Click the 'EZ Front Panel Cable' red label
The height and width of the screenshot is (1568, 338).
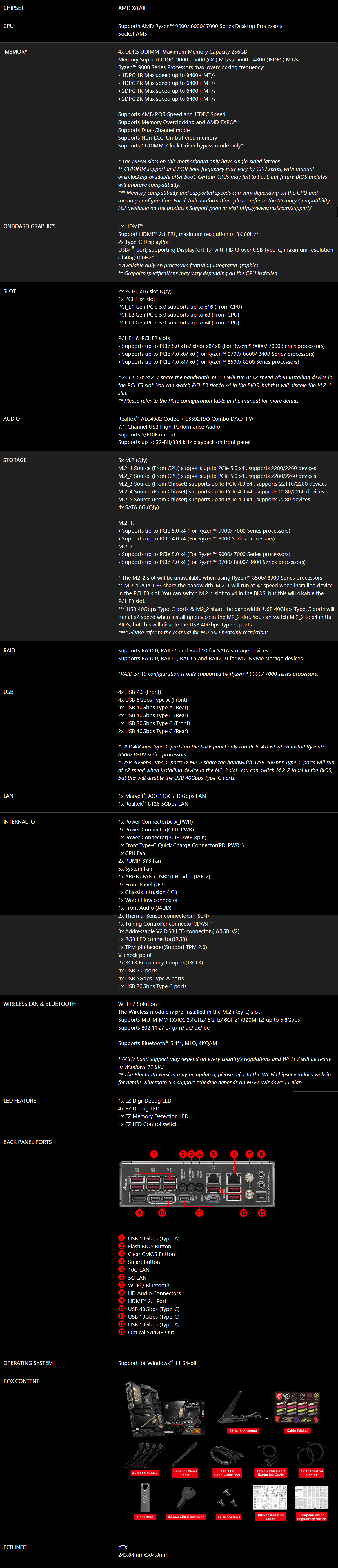coord(185,1473)
